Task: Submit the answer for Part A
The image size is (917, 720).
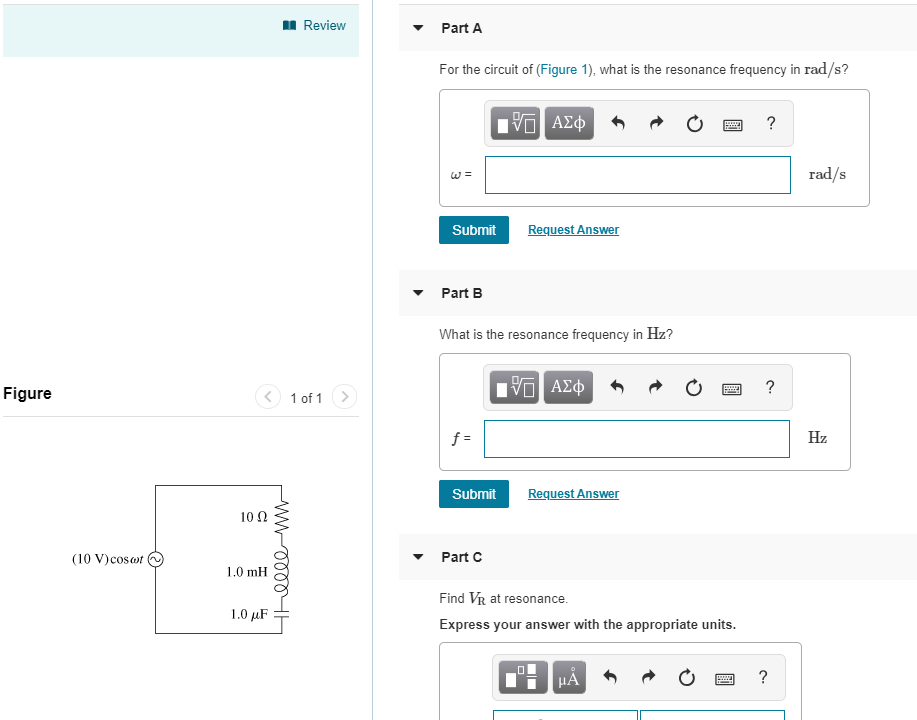Action: [473, 229]
